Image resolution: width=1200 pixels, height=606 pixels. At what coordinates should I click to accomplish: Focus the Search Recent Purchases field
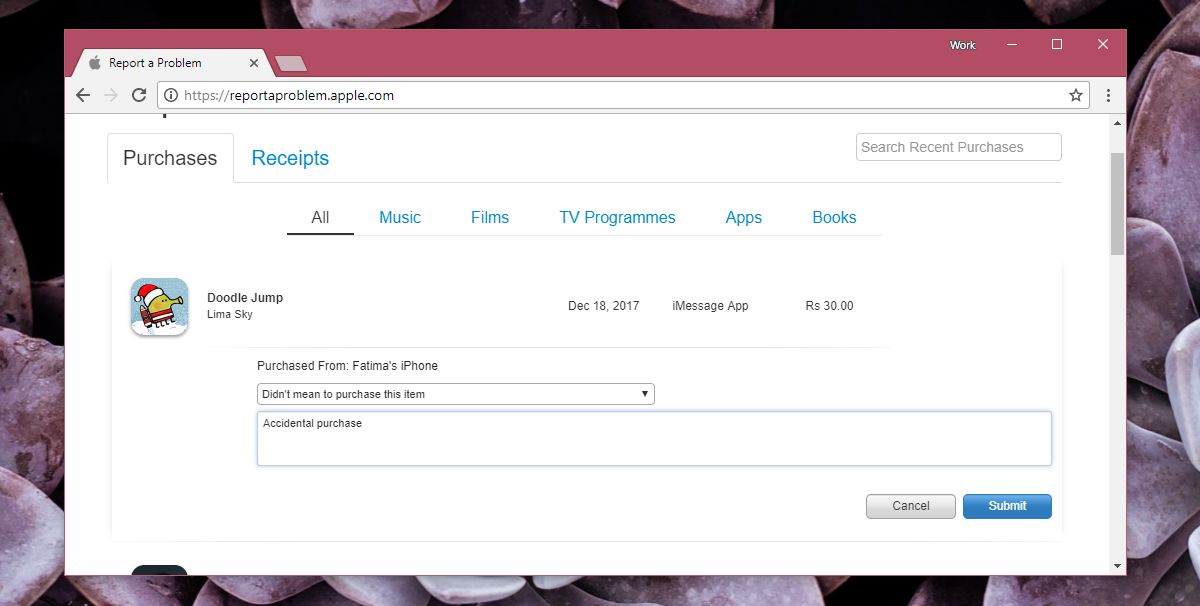tap(959, 147)
